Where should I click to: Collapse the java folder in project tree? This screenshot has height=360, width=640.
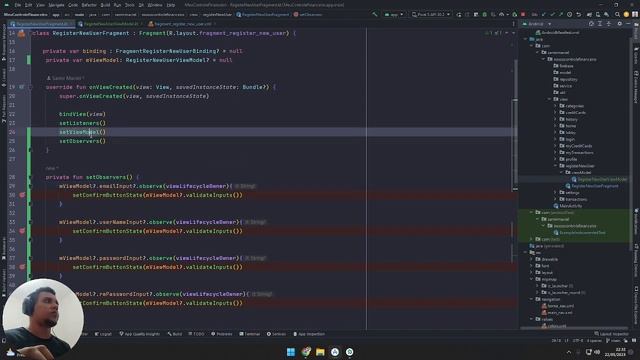526,39
